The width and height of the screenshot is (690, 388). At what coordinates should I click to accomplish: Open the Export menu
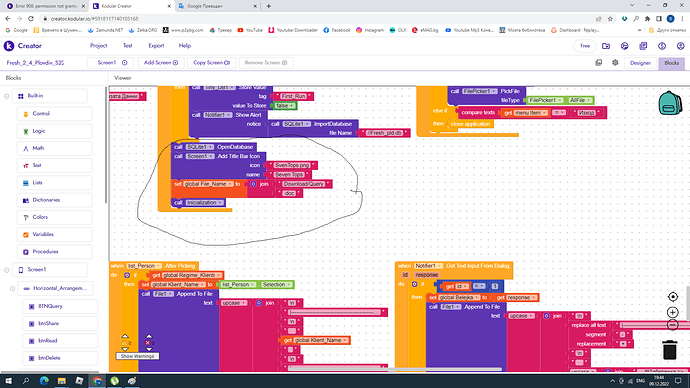click(x=156, y=46)
